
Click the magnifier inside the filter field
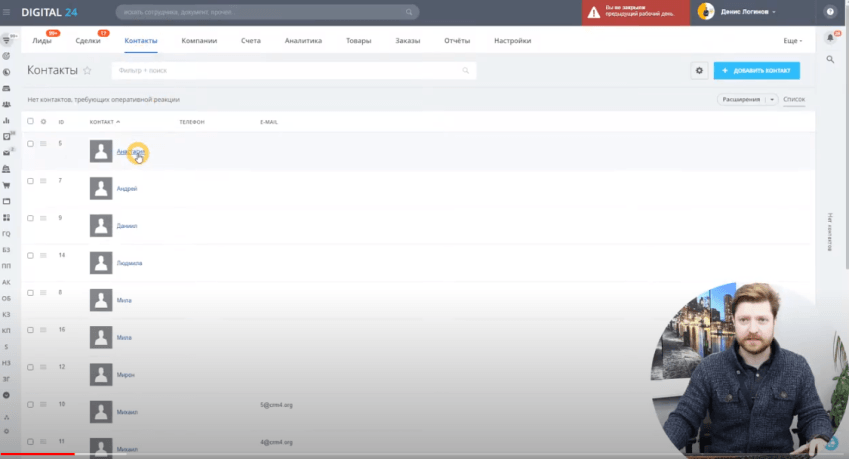466,70
